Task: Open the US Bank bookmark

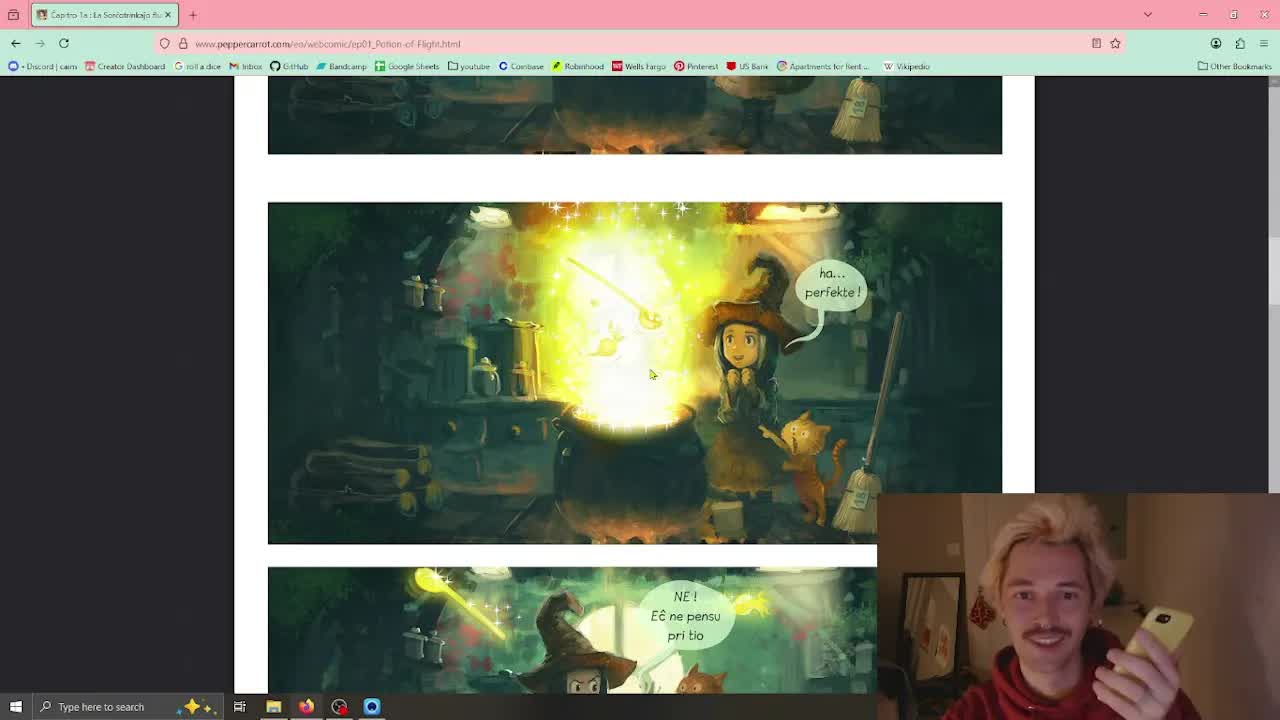Action: pyautogui.click(x=748, y=67)
